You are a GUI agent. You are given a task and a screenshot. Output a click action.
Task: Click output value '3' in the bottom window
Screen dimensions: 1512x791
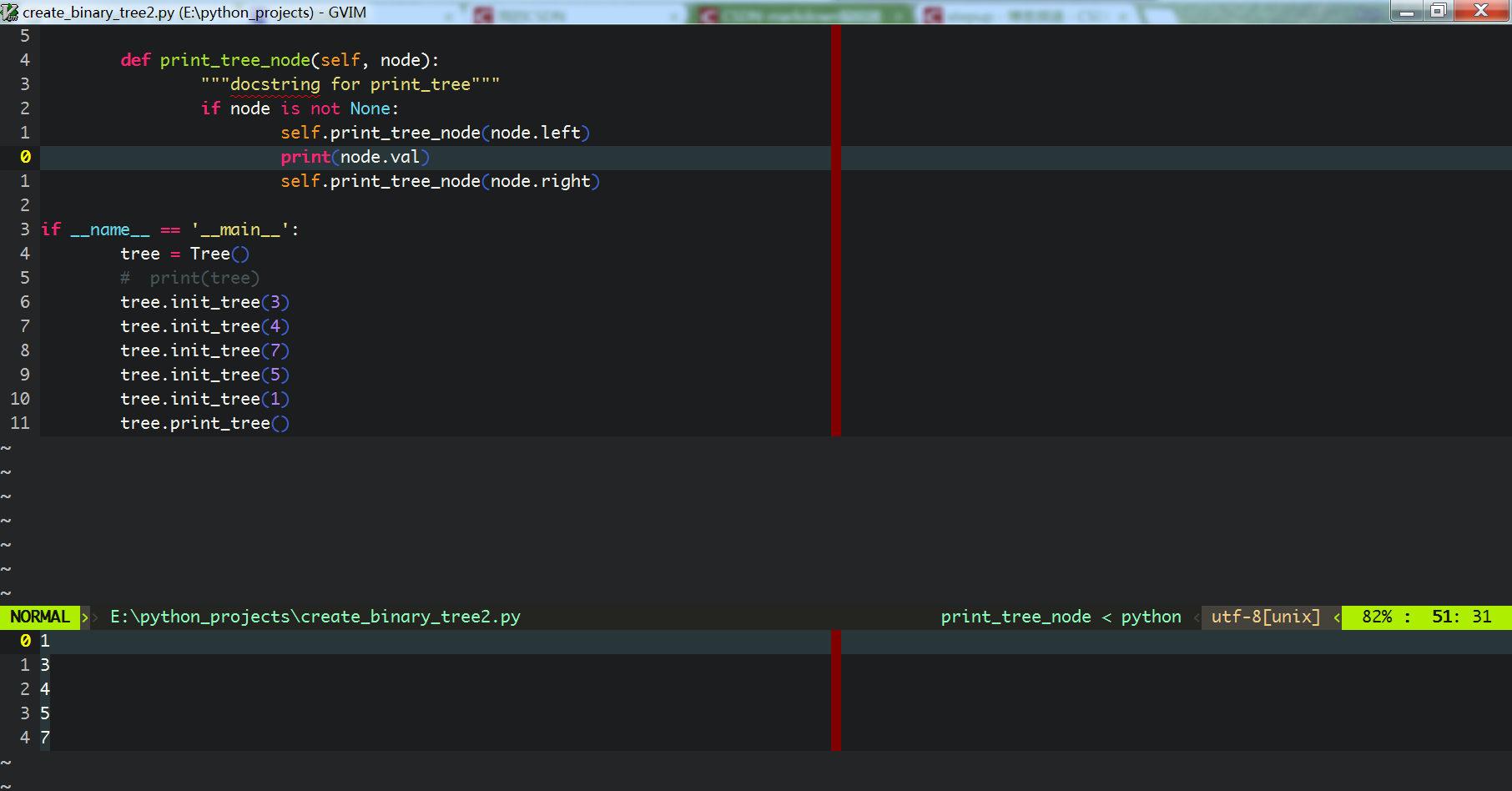pos(45,665)
